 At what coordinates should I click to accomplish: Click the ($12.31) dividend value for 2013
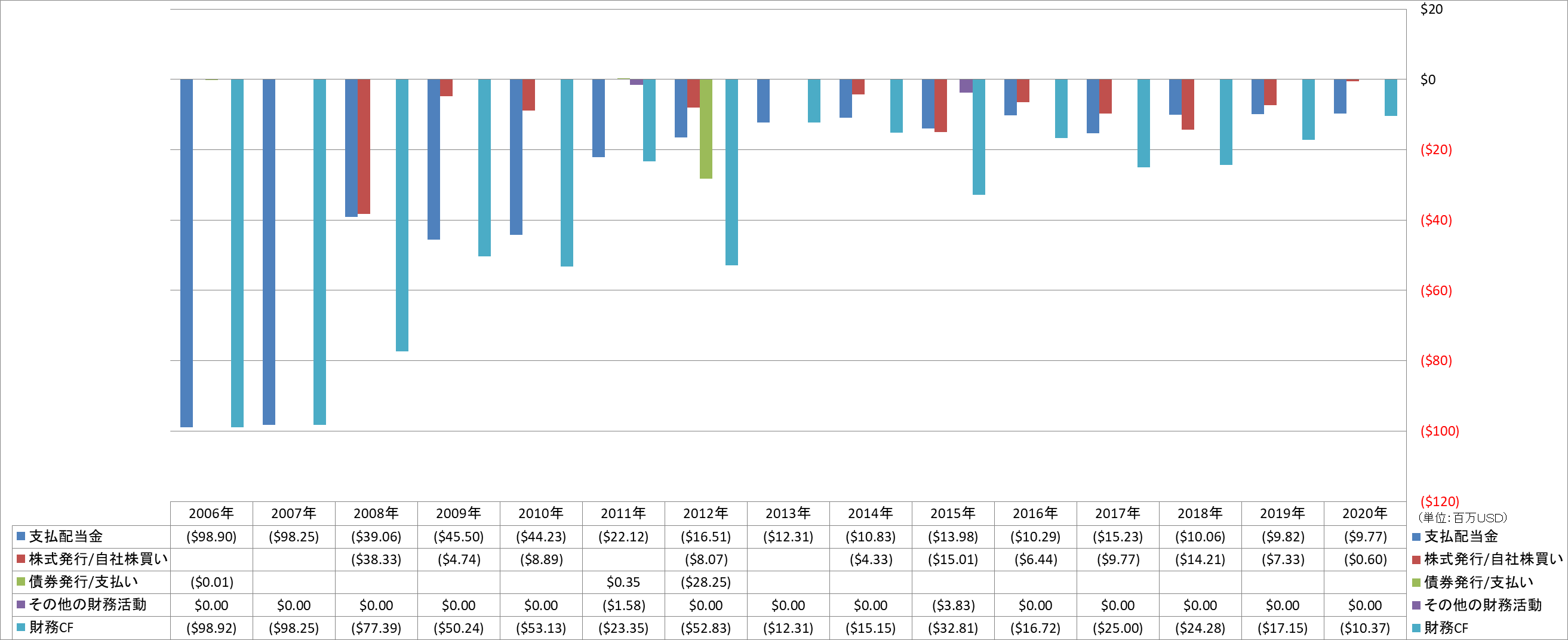click(788, 537)
